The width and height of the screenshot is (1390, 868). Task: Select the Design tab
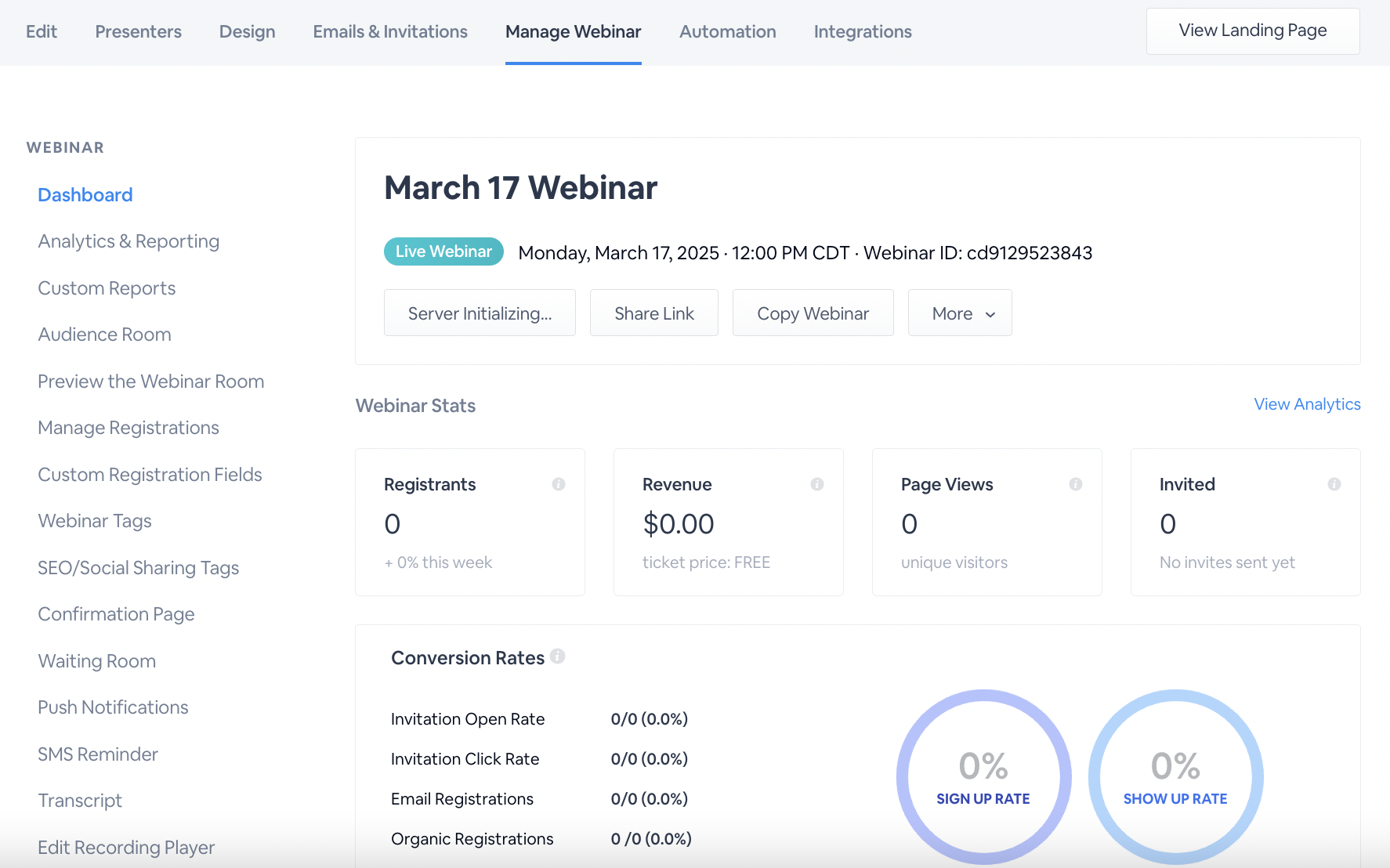click(x=247, y=31)
